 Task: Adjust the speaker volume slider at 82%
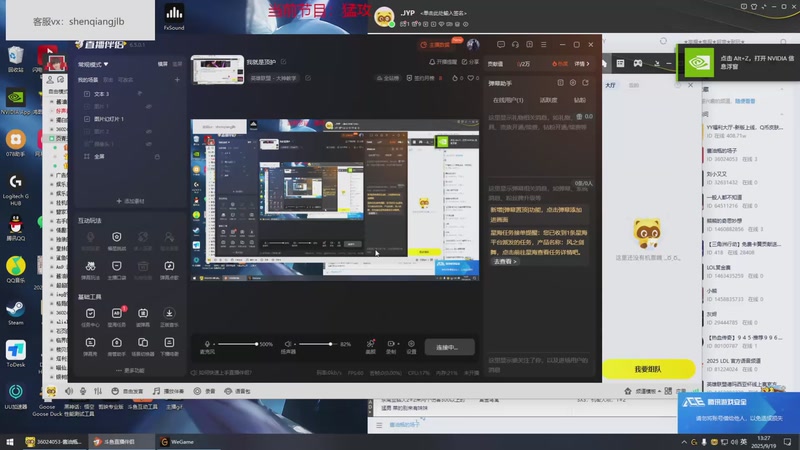[317, 344]
